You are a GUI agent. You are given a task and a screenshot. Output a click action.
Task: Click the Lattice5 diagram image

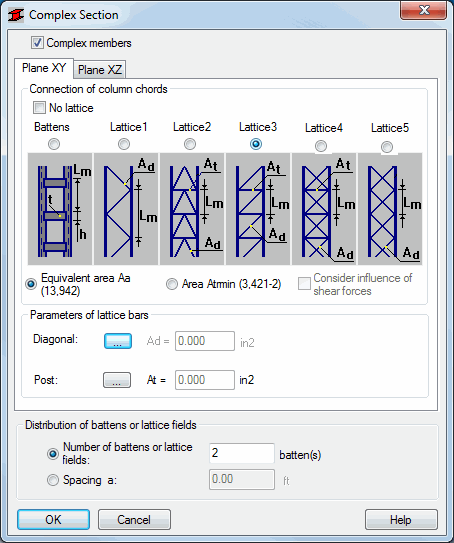point(390,209)
